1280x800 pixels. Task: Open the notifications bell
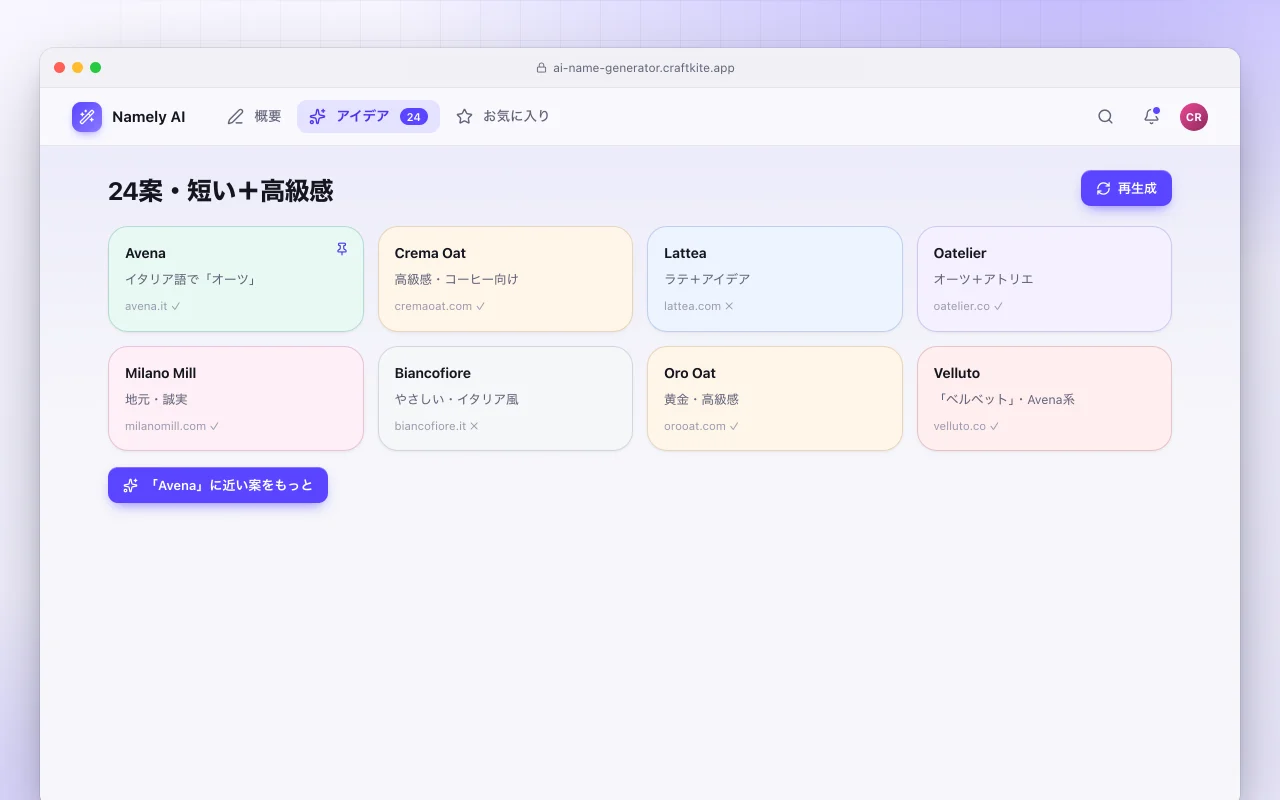click(x=1151, y=117)
